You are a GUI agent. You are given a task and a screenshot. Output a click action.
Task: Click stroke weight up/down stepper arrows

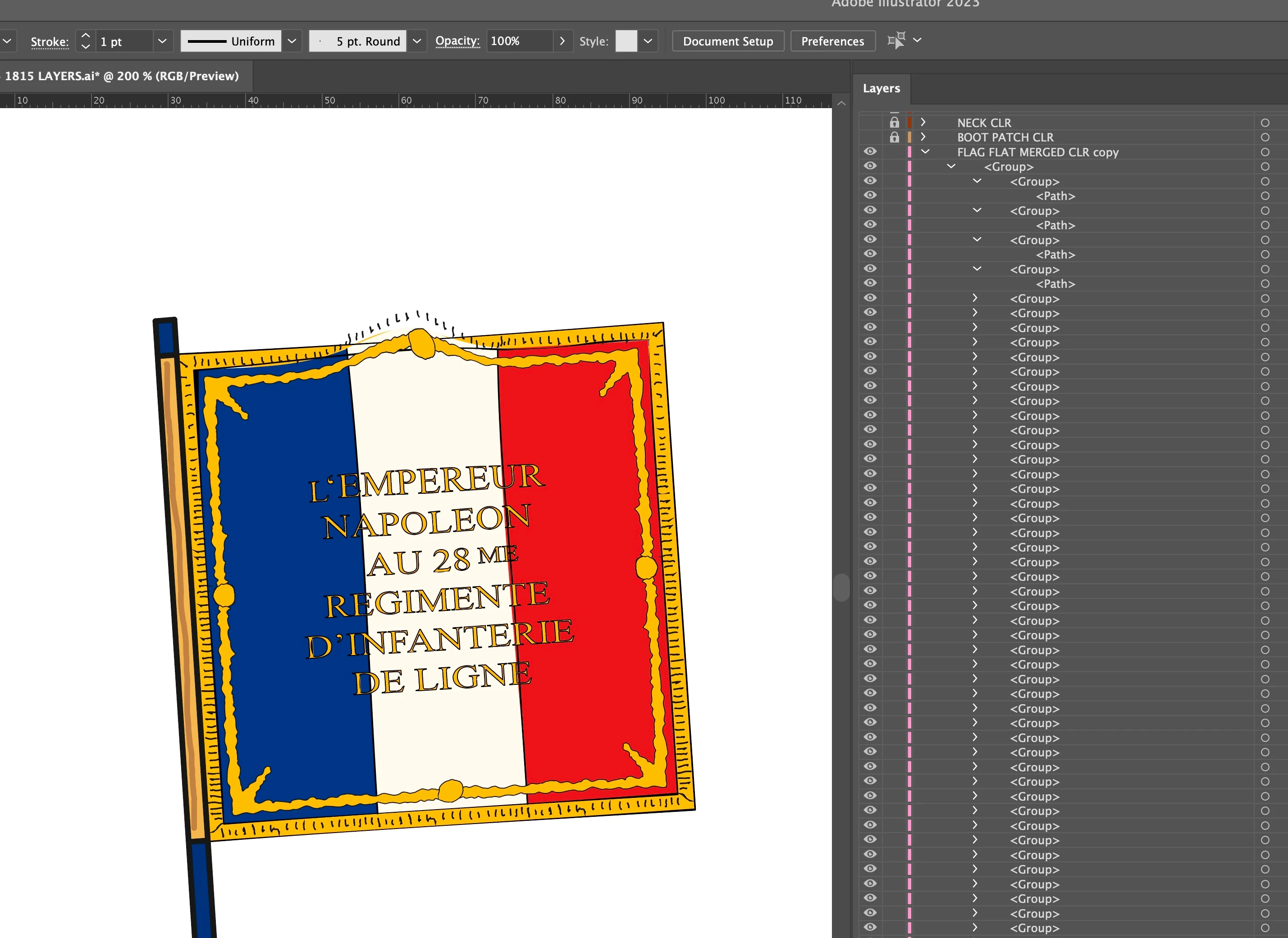pos(86,41)
